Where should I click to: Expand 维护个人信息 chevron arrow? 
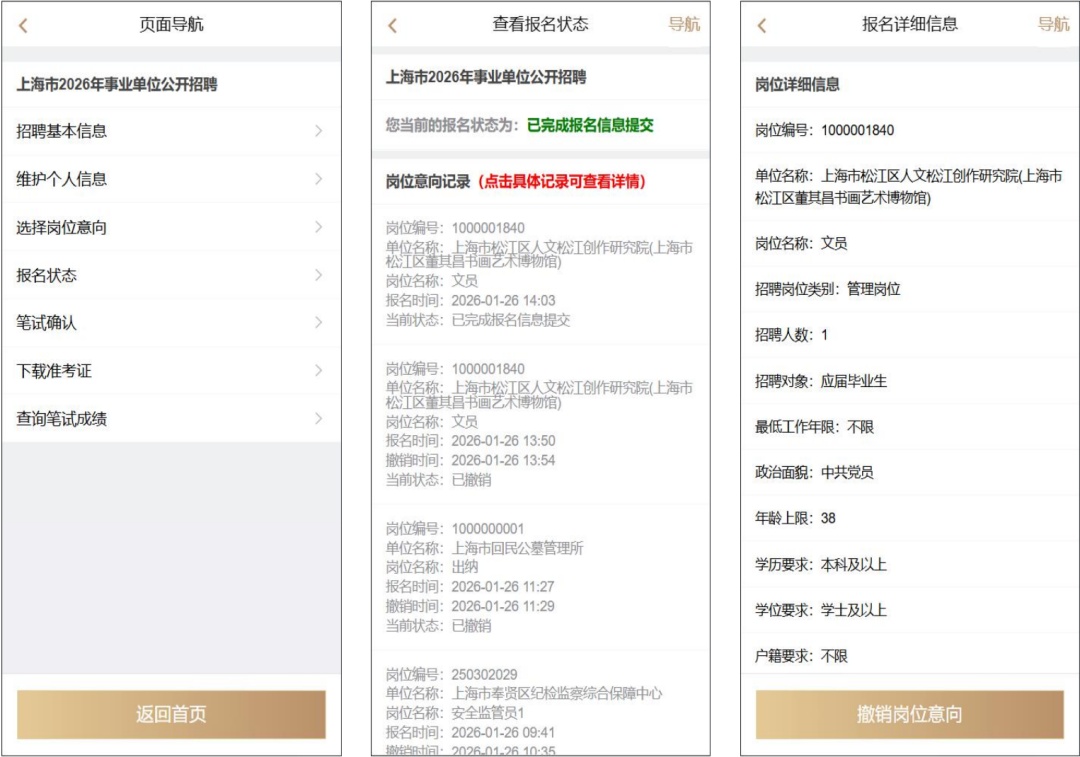(318, 179)
